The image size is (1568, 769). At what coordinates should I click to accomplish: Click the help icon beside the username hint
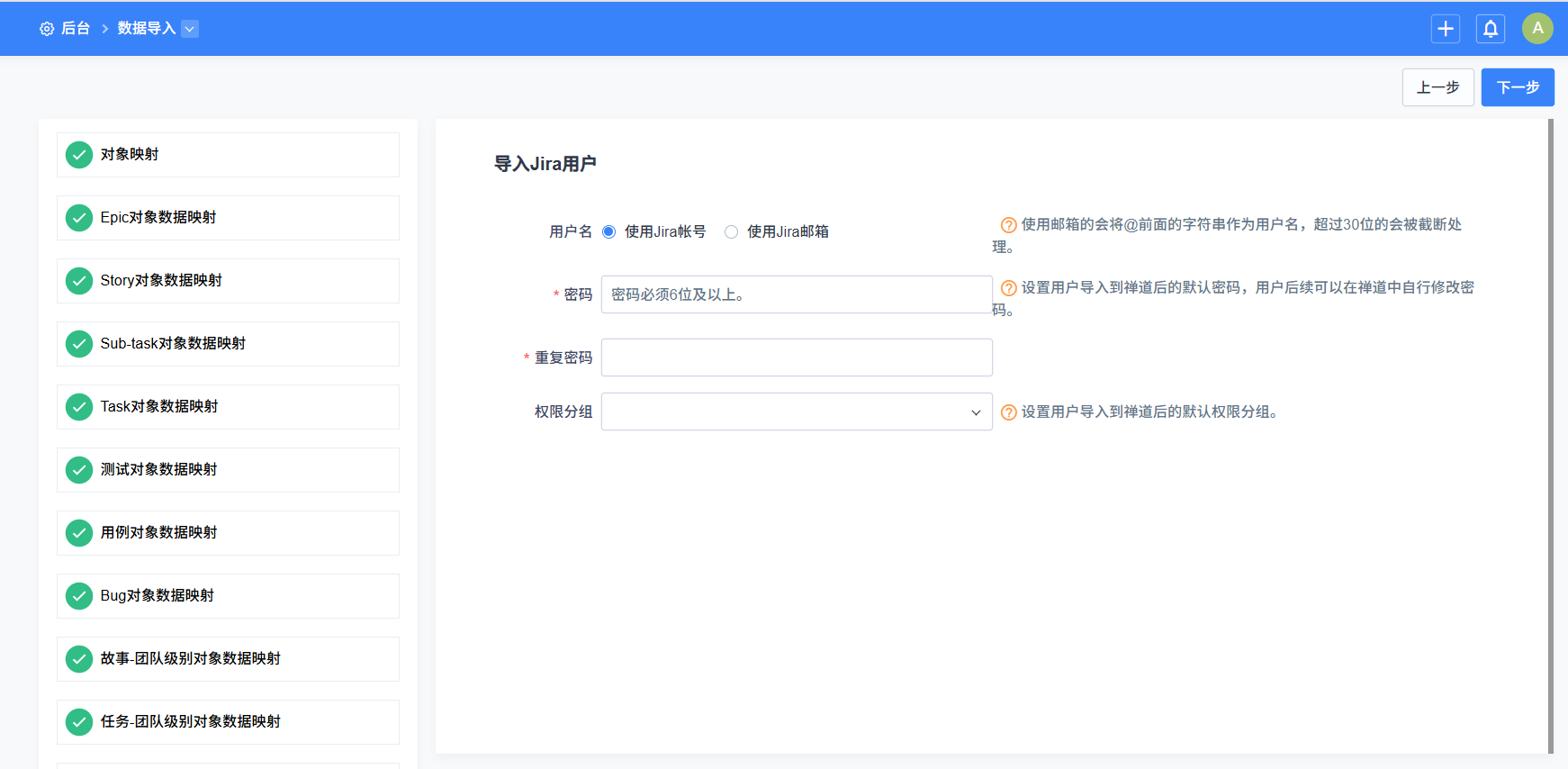(1009, 225)
